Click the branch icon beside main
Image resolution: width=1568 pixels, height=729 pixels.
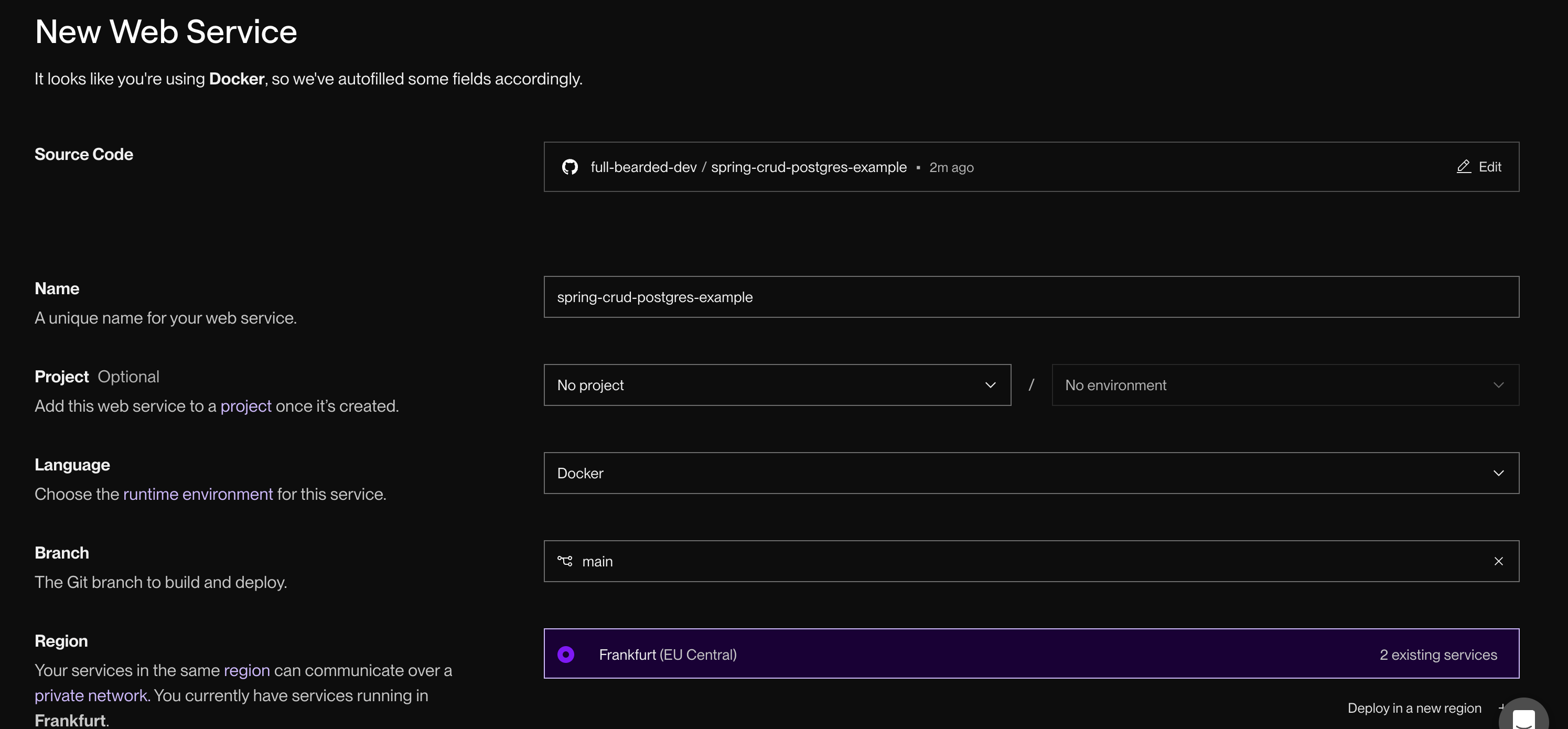click(565, 561)
